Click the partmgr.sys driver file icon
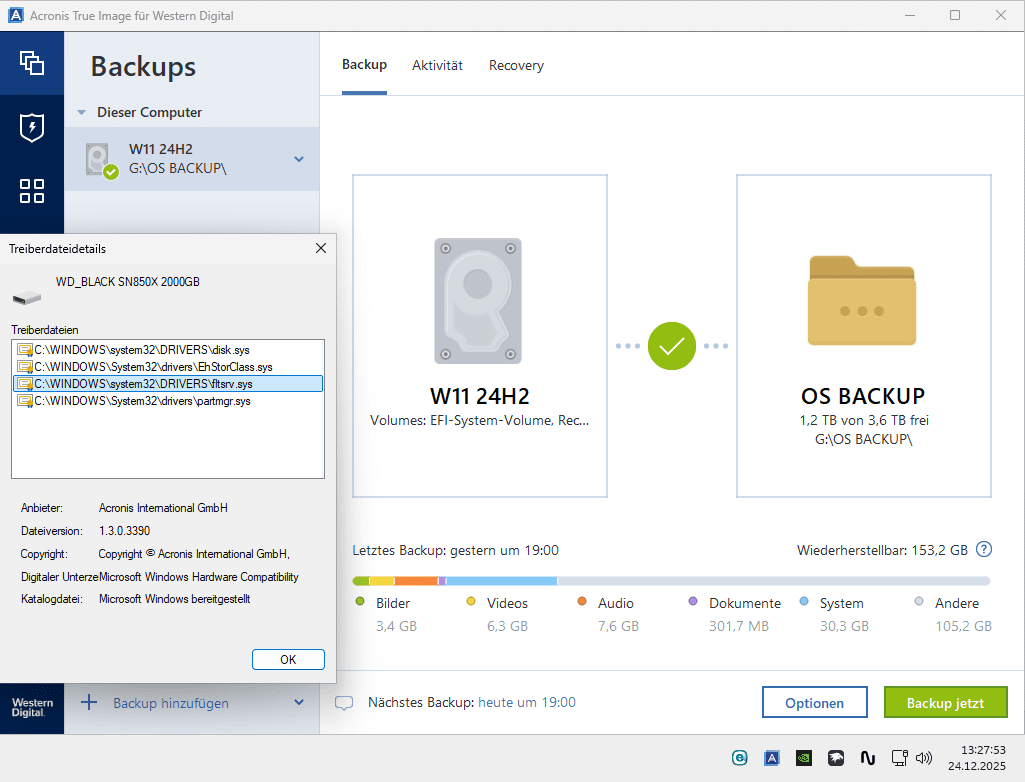Image resolution: width=1025 pixels, height=782 pixels. click(25, 401)
